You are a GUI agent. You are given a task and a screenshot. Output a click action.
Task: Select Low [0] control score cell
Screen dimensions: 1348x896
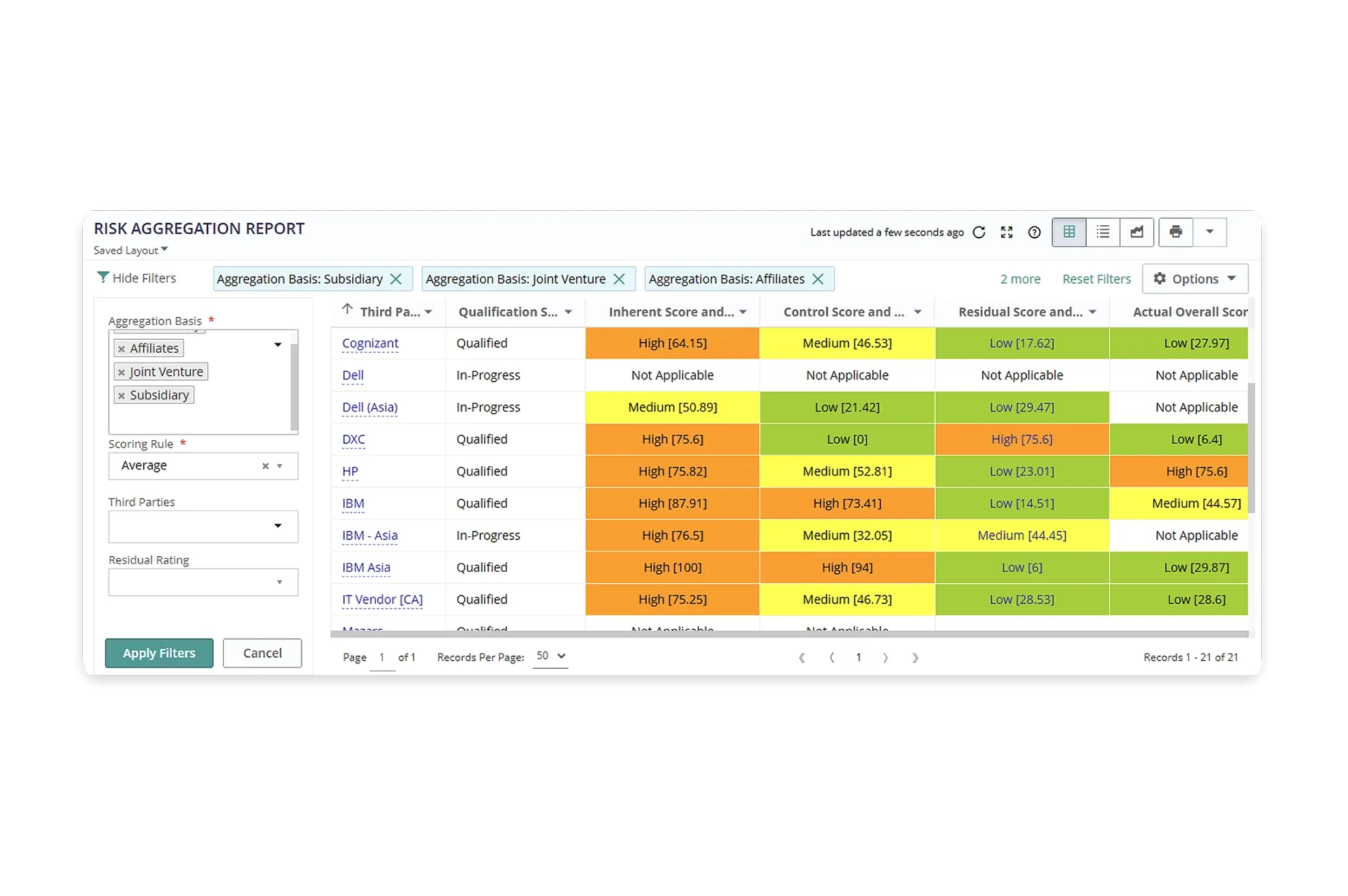click(x=847, y=439)
